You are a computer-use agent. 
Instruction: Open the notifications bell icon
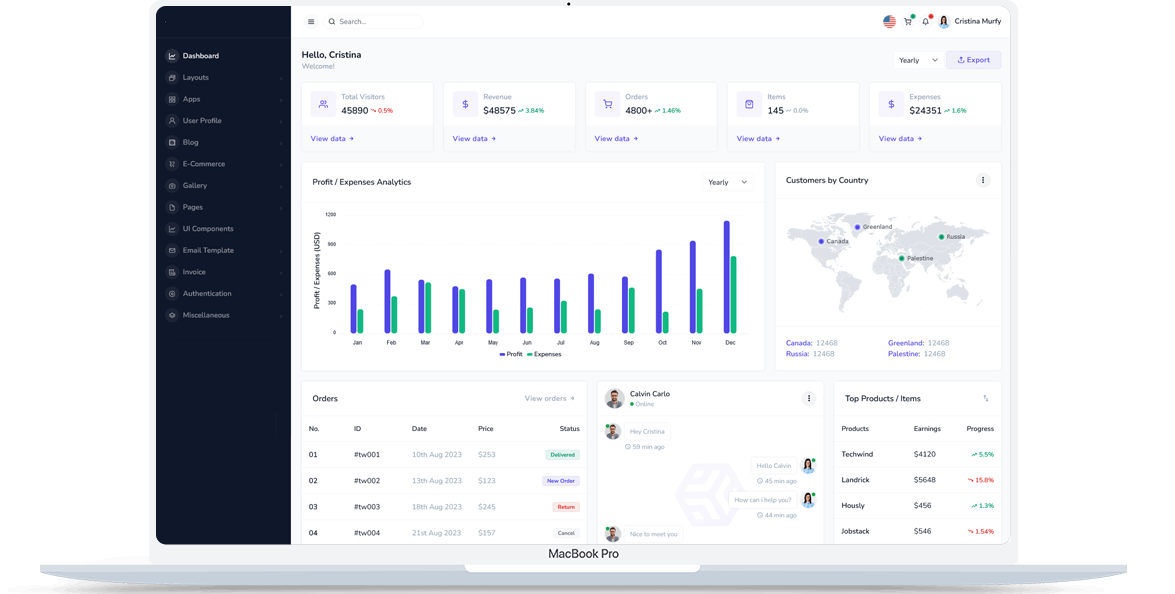(926, 21)
